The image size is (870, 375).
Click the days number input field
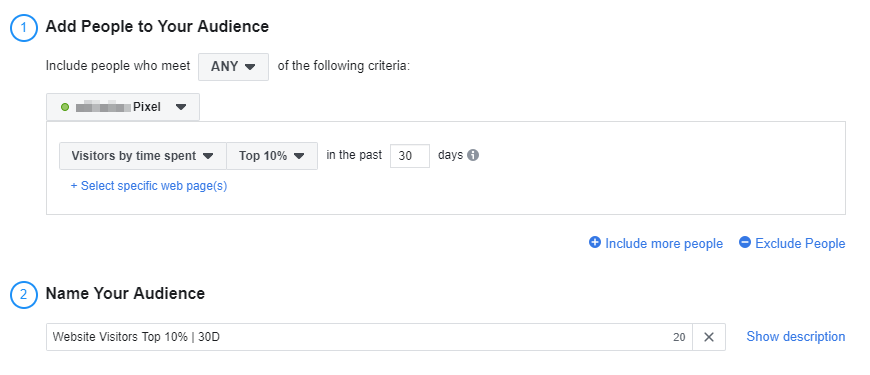click(409, 156)
